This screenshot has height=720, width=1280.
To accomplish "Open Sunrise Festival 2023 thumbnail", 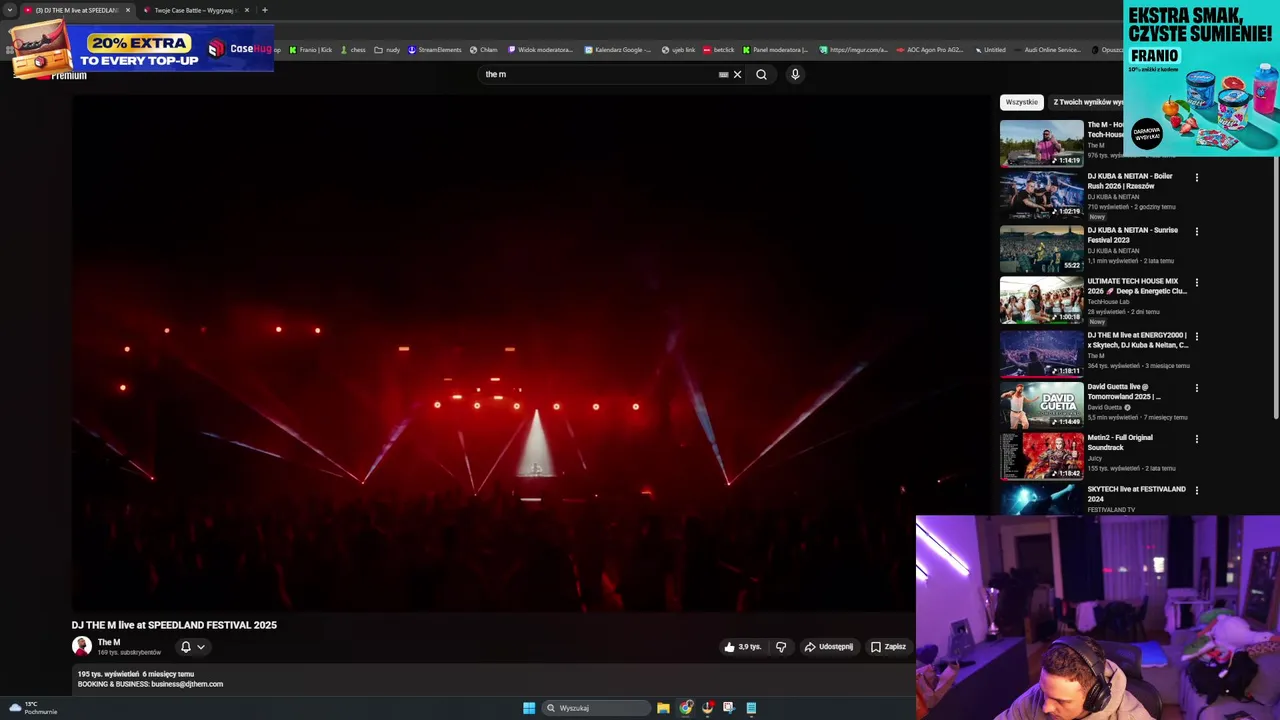I will click(x=1041, y=249).
